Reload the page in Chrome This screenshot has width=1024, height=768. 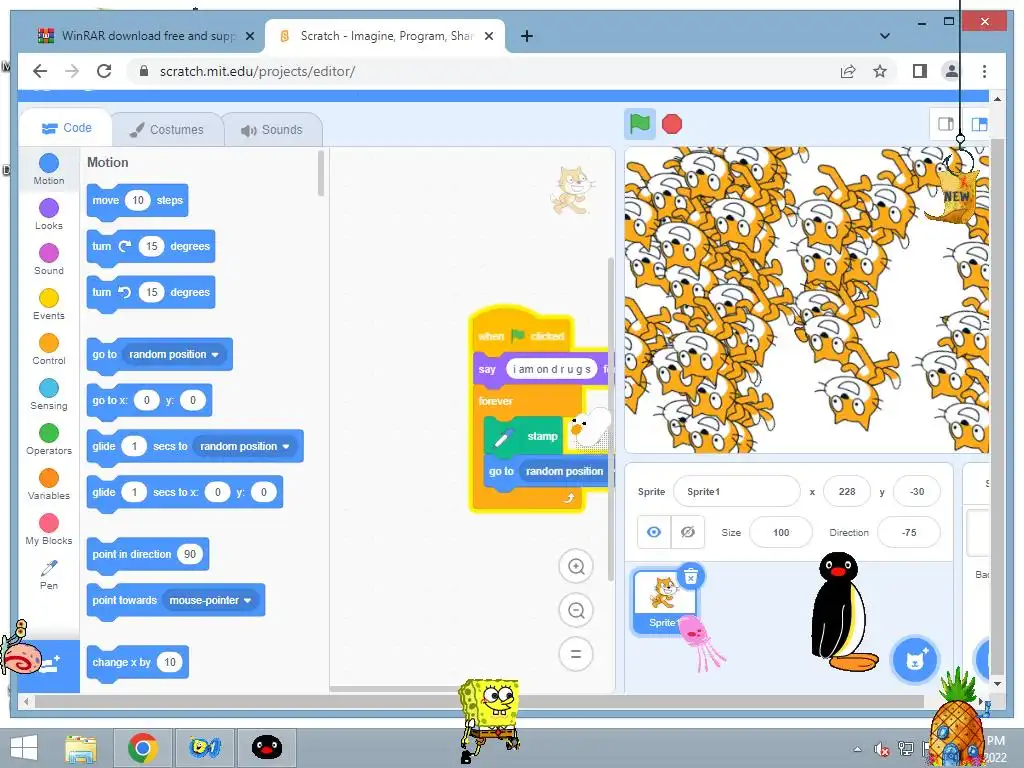104,71
